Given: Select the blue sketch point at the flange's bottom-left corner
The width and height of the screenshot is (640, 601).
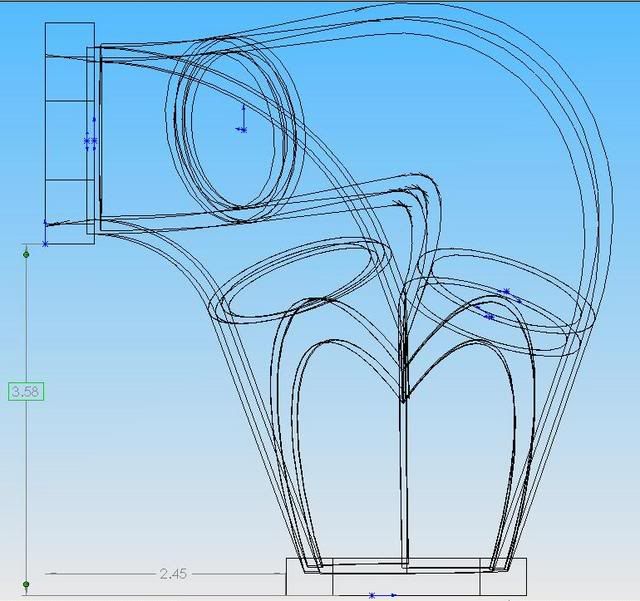Looking at the screenshot, I should tap(45, 244).
